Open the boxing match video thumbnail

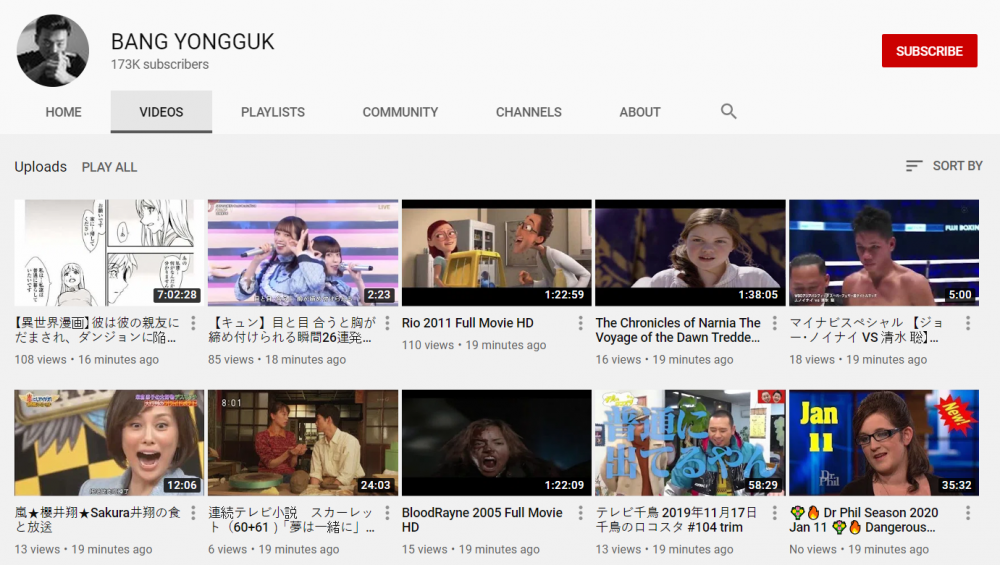(883, 253)
